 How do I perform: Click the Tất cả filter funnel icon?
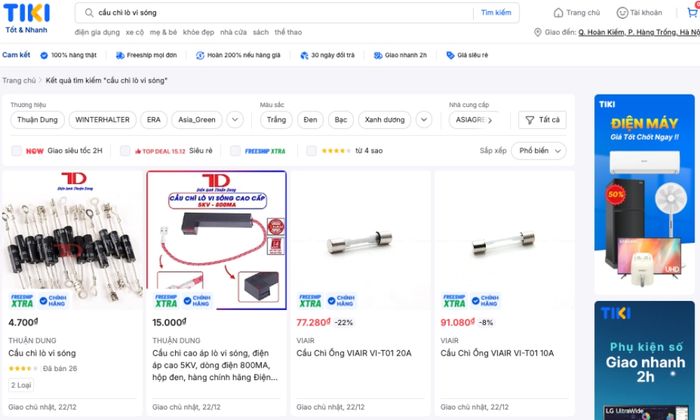530,120
